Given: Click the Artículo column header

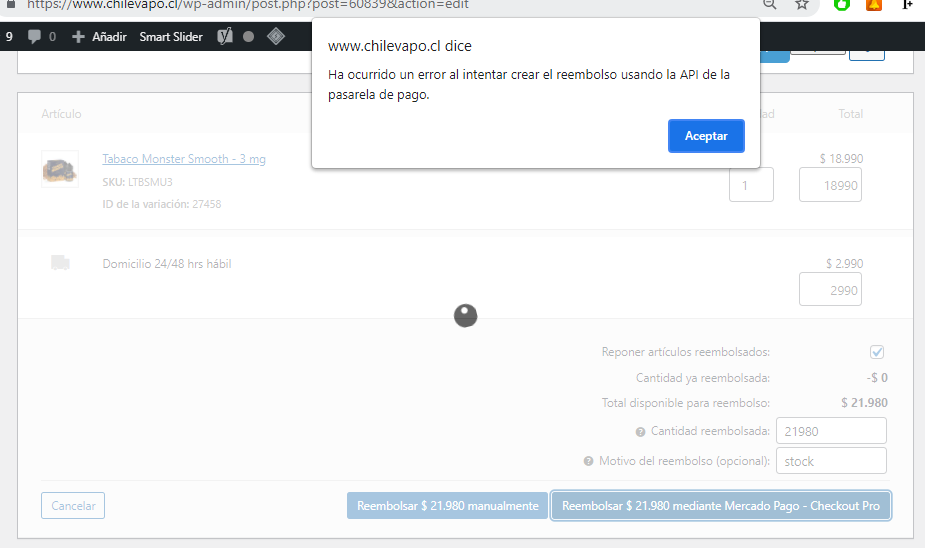Looking at the screenshot, I should [x=61, y=114].
